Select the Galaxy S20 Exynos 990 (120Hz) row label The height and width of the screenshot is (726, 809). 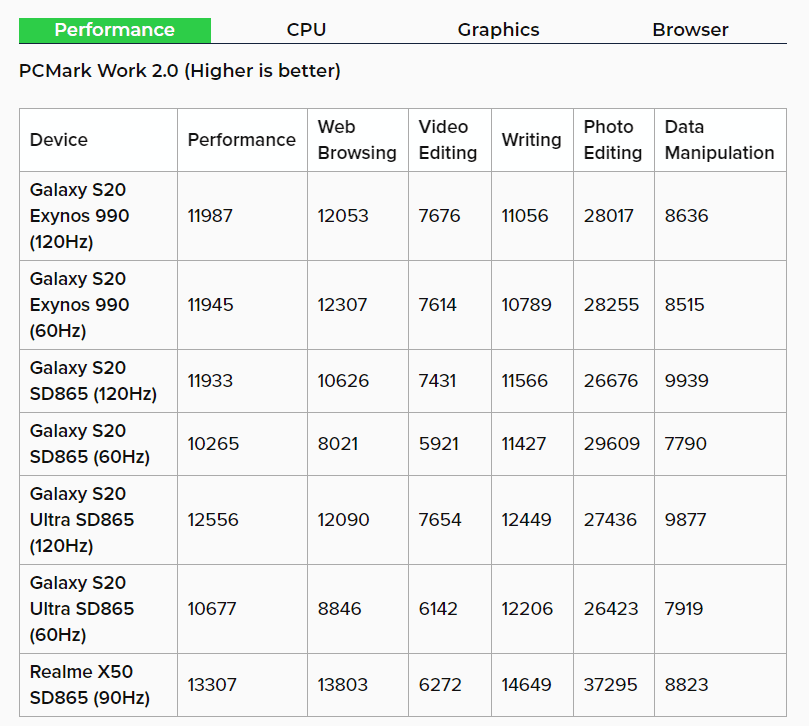[x=79, y=216]
